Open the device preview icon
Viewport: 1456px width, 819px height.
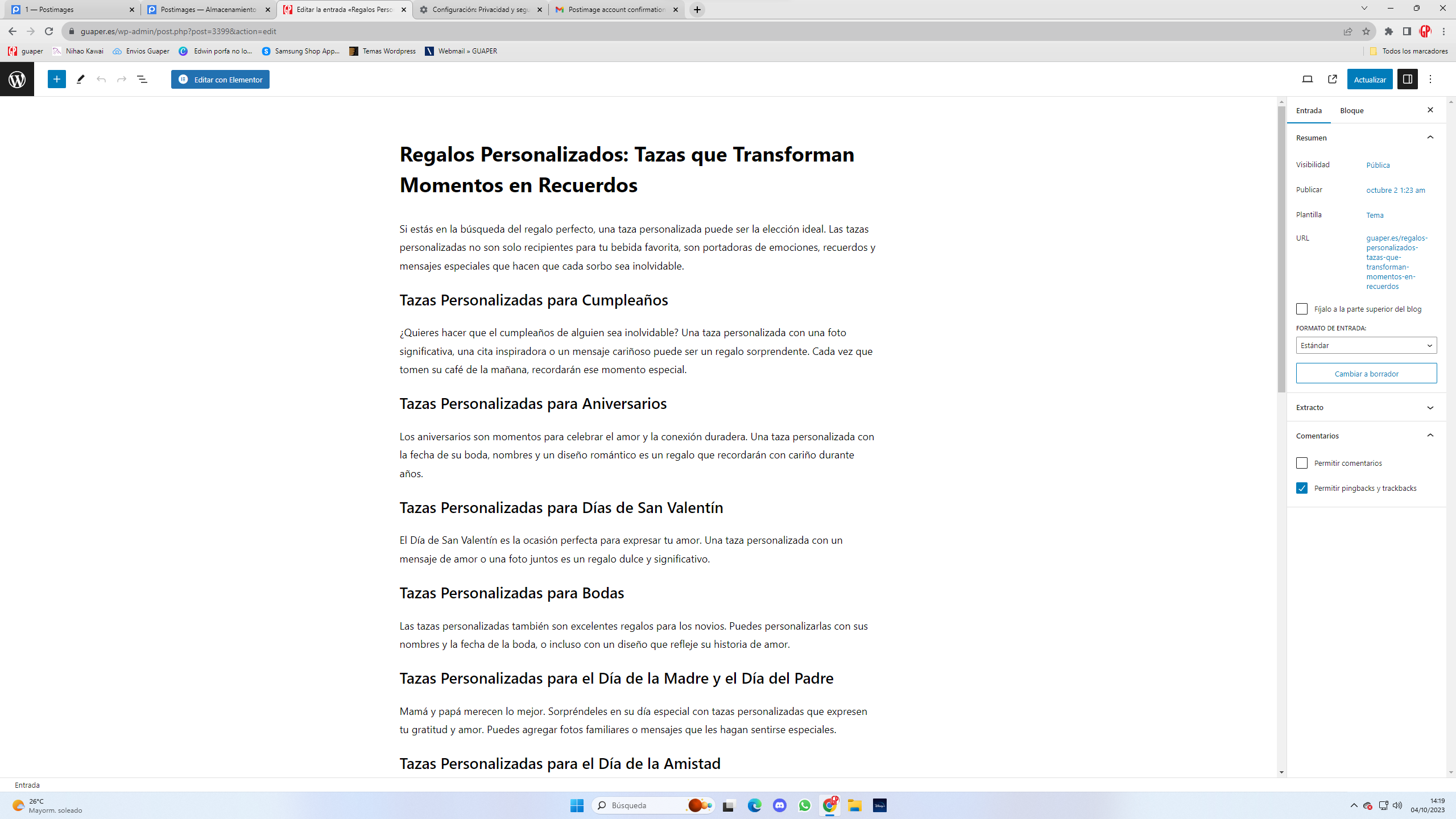tap(1307, 79)
